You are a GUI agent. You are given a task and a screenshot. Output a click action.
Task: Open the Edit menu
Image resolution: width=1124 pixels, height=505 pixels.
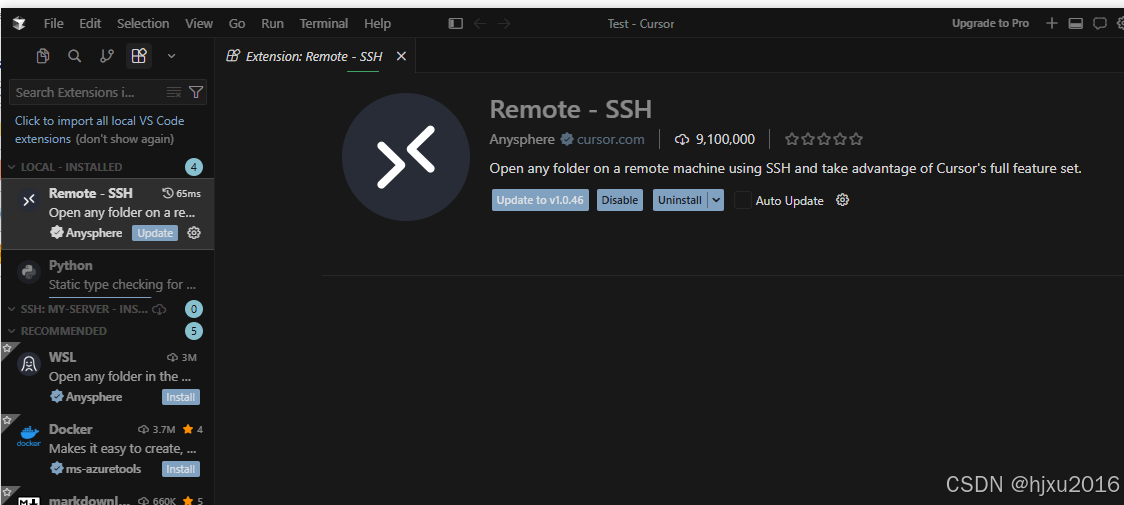(90, 24)
